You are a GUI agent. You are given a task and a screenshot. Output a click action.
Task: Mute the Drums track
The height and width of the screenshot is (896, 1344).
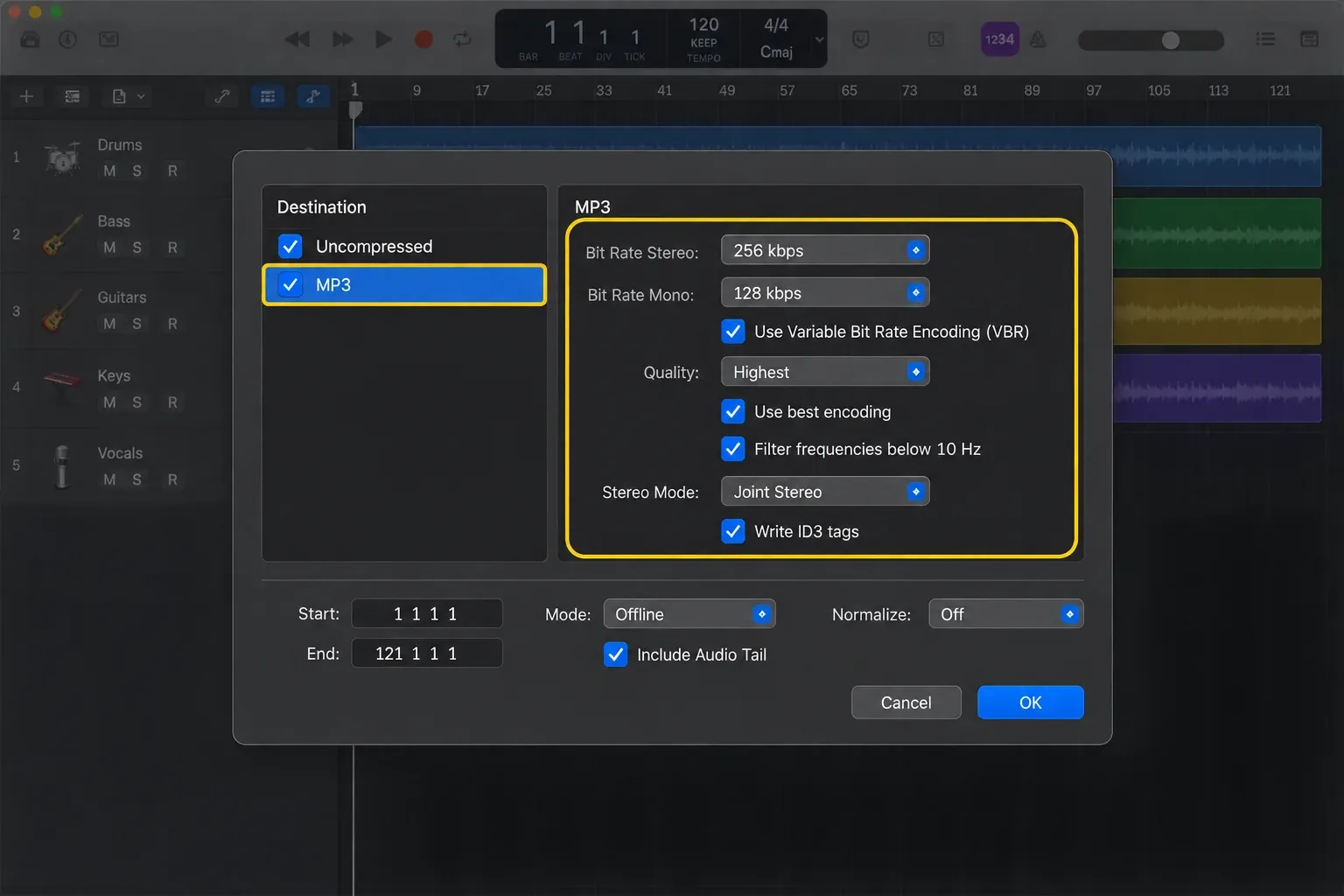109,171
